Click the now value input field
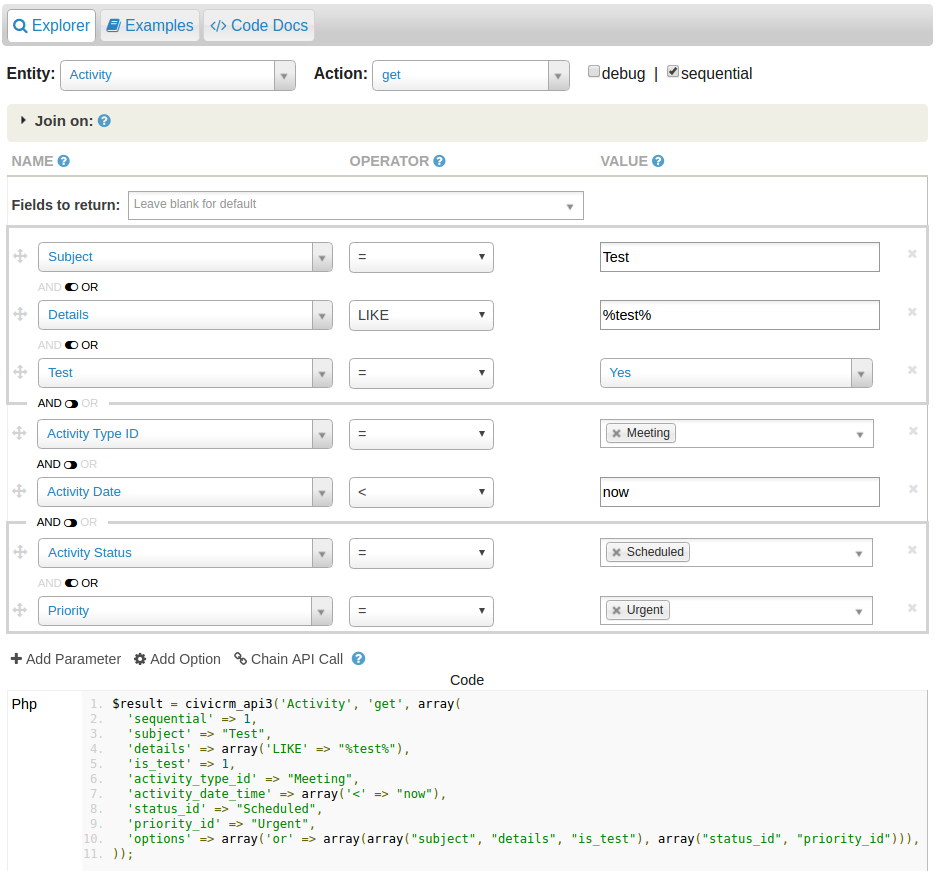The height and width of the screenshot is (871, 935). click(x=739, y=492)
